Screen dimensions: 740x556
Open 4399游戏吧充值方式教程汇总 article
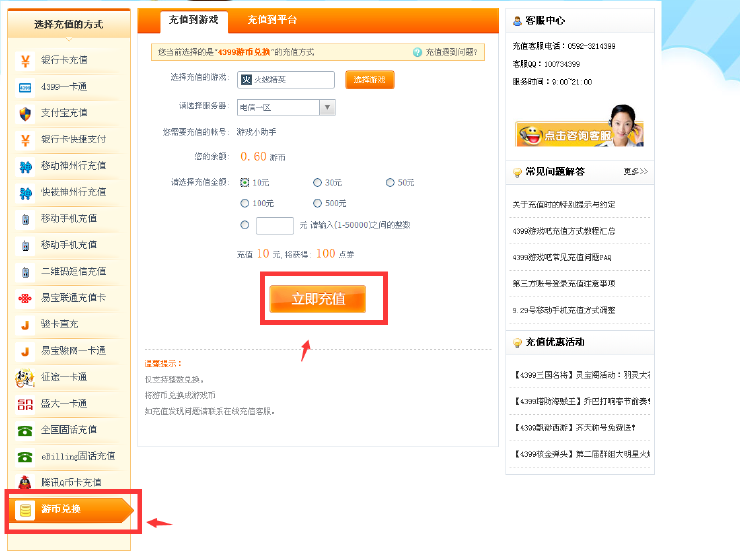[x=564, y=231]
